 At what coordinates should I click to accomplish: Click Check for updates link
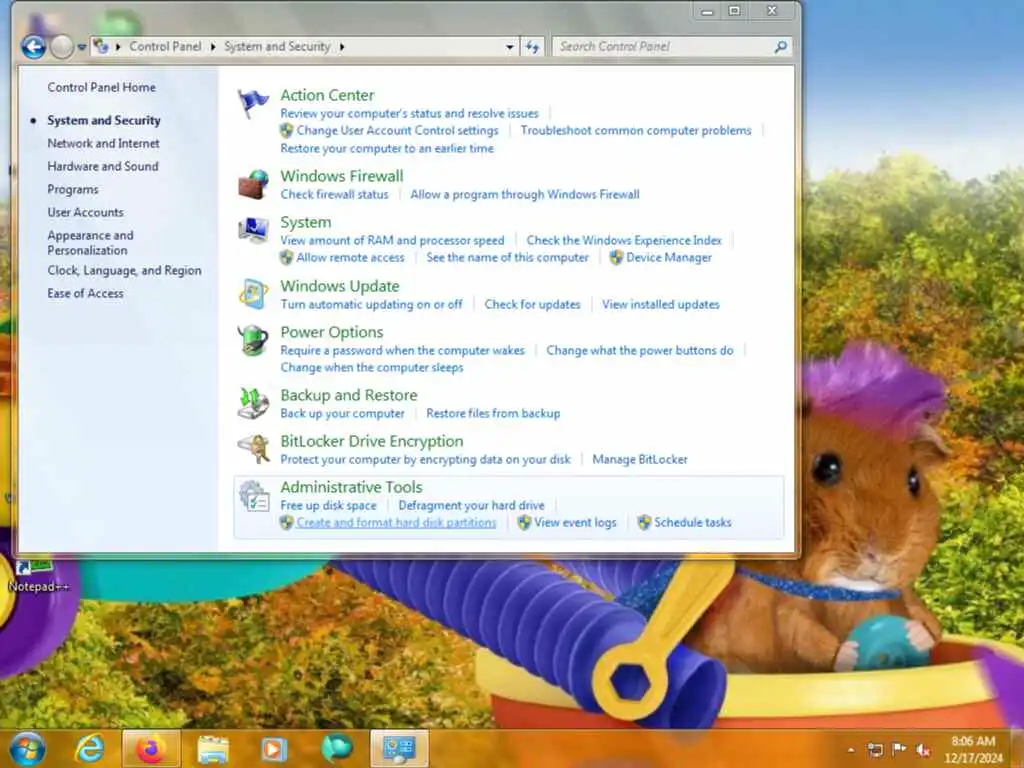pos(532,304)
